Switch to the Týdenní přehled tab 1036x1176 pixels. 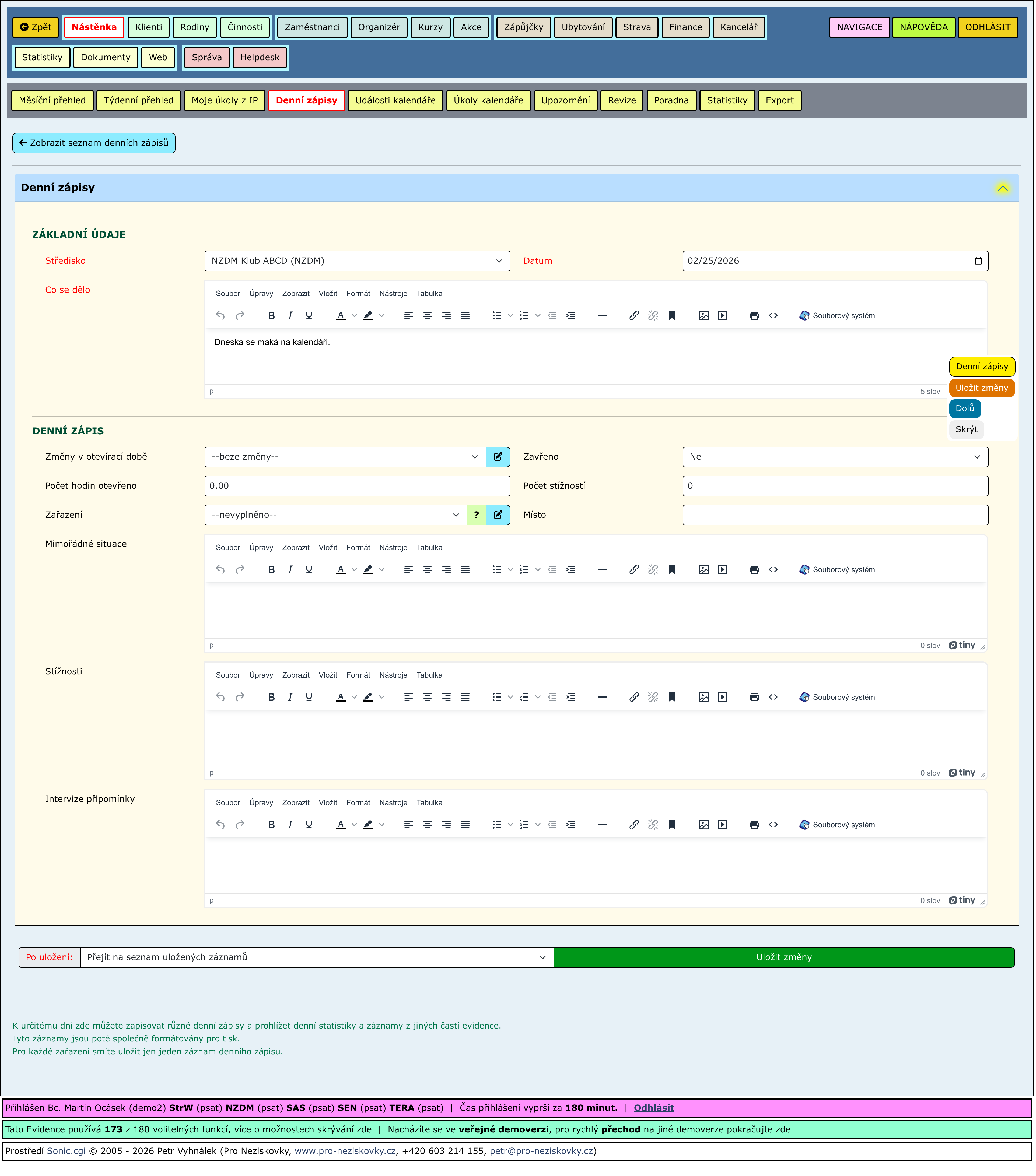[x=139, y=101]
